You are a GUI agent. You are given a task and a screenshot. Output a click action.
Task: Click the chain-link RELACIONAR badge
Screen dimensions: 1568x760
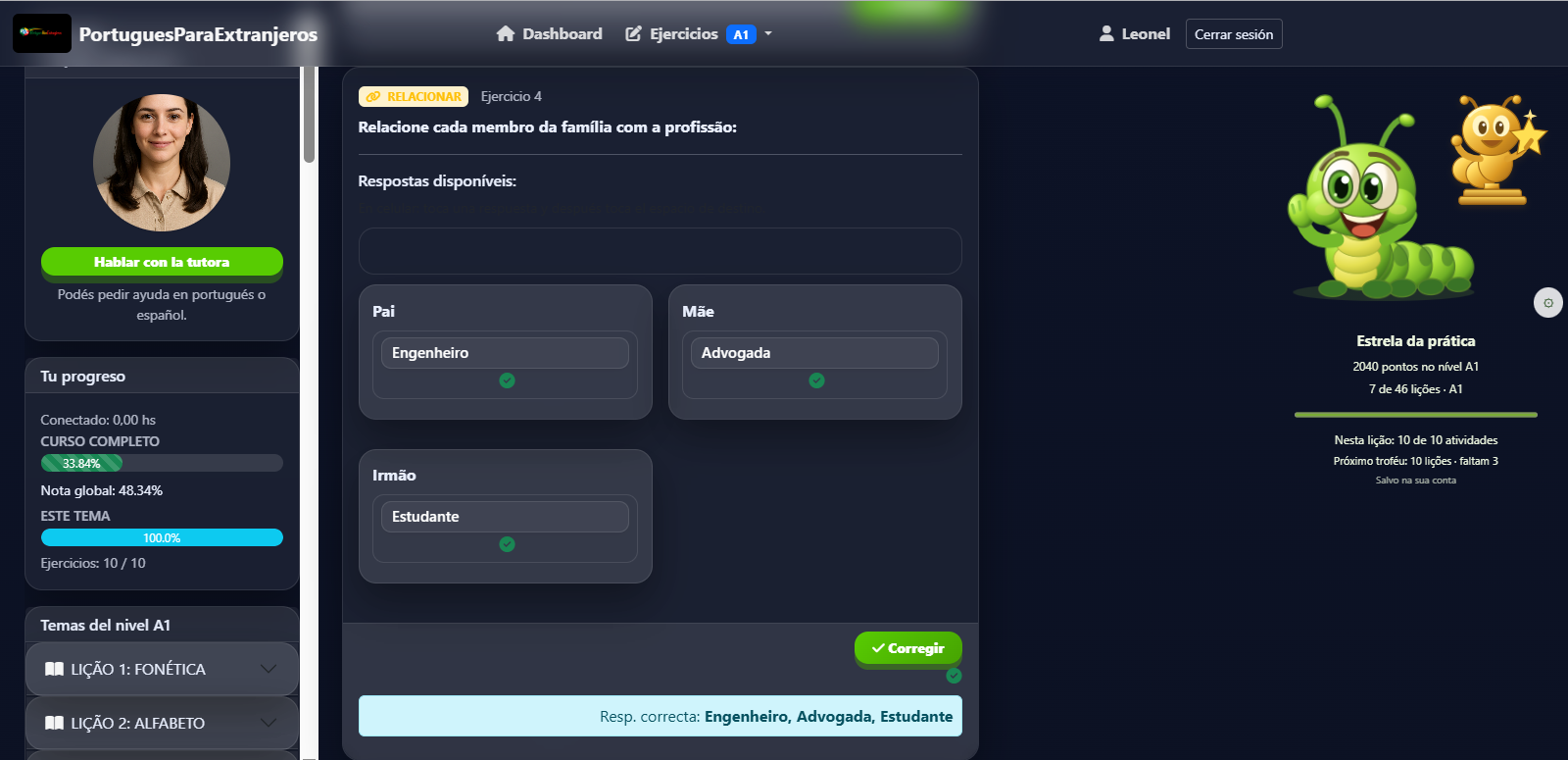coord(414,96)
